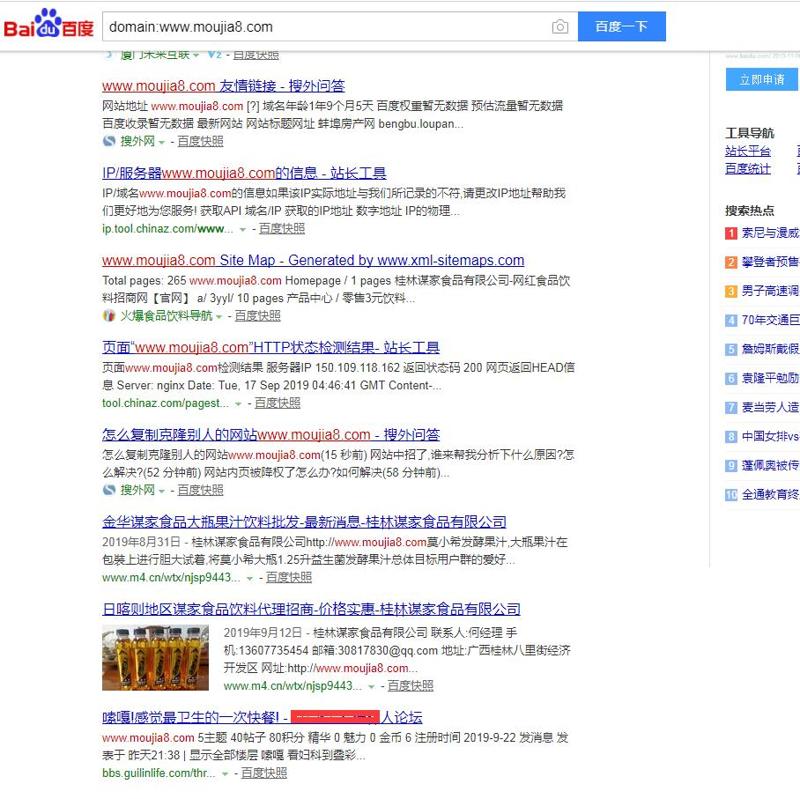The image size is (800, 799).
Task: Open 百度快照 under 金华谋家食品 result
Action: click(289, 578)
